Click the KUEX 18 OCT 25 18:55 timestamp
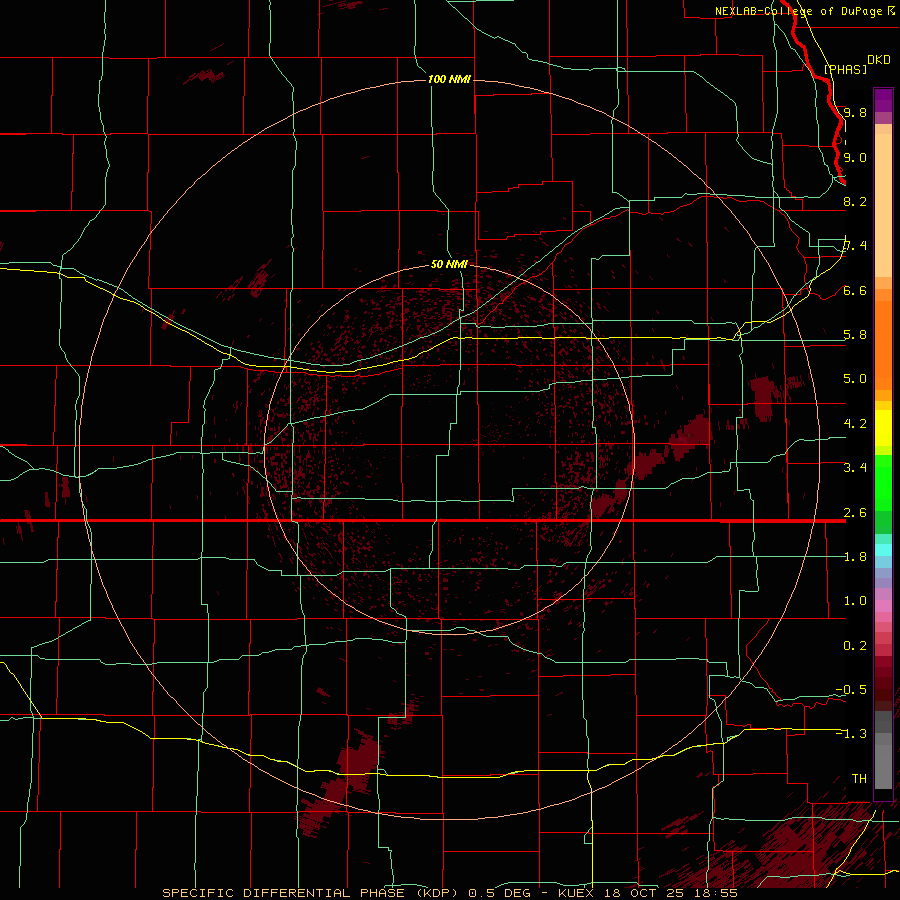Image resolution: width=900 pixels, height=900 pixels. tap(647, 893)
